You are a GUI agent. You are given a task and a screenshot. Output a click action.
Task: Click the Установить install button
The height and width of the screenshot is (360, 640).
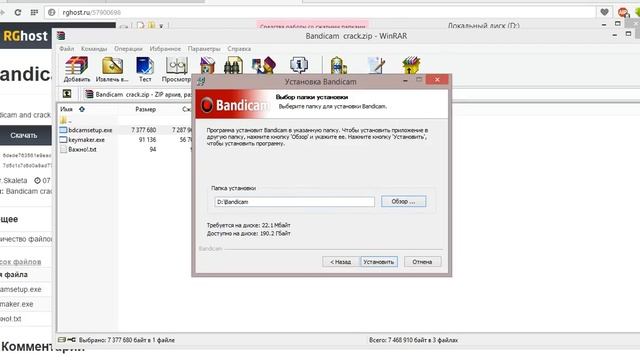click(379, 262)
